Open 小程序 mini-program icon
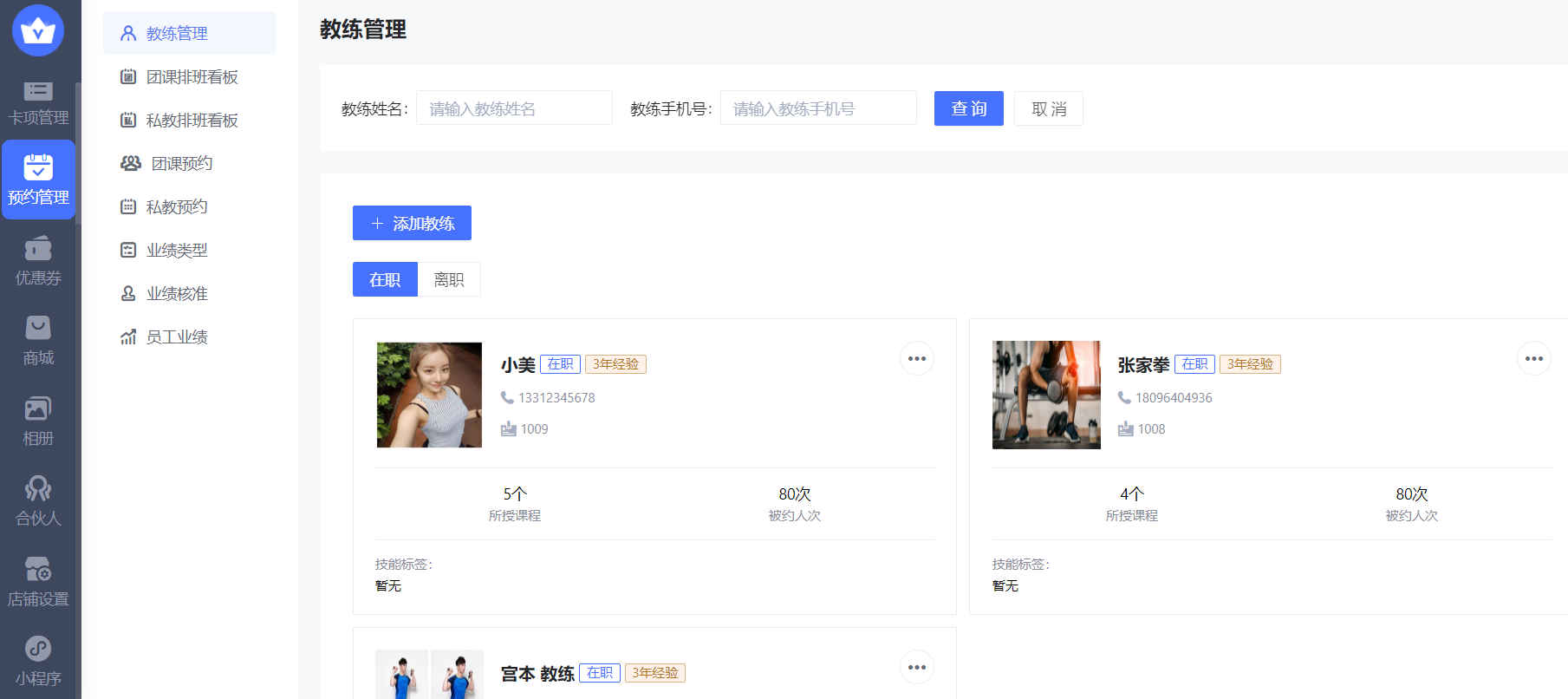This screenshot has height=699, width=1568. [x=38, y=649]
